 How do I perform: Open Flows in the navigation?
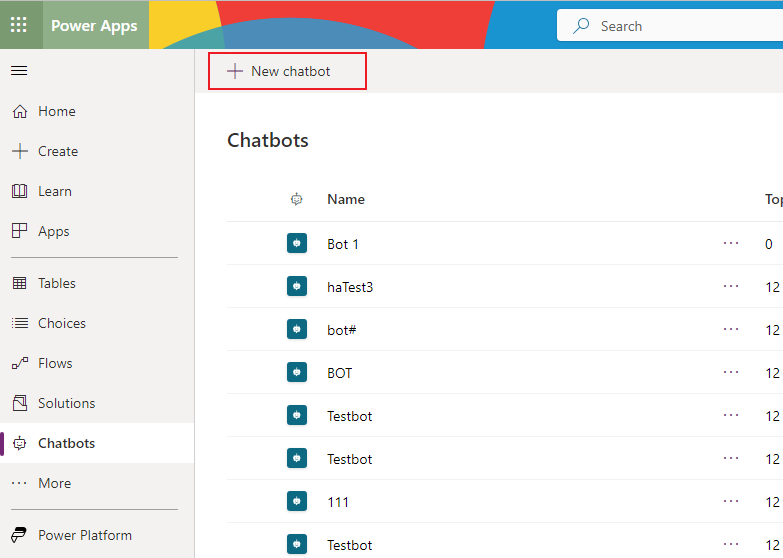(x=97, y=363)
